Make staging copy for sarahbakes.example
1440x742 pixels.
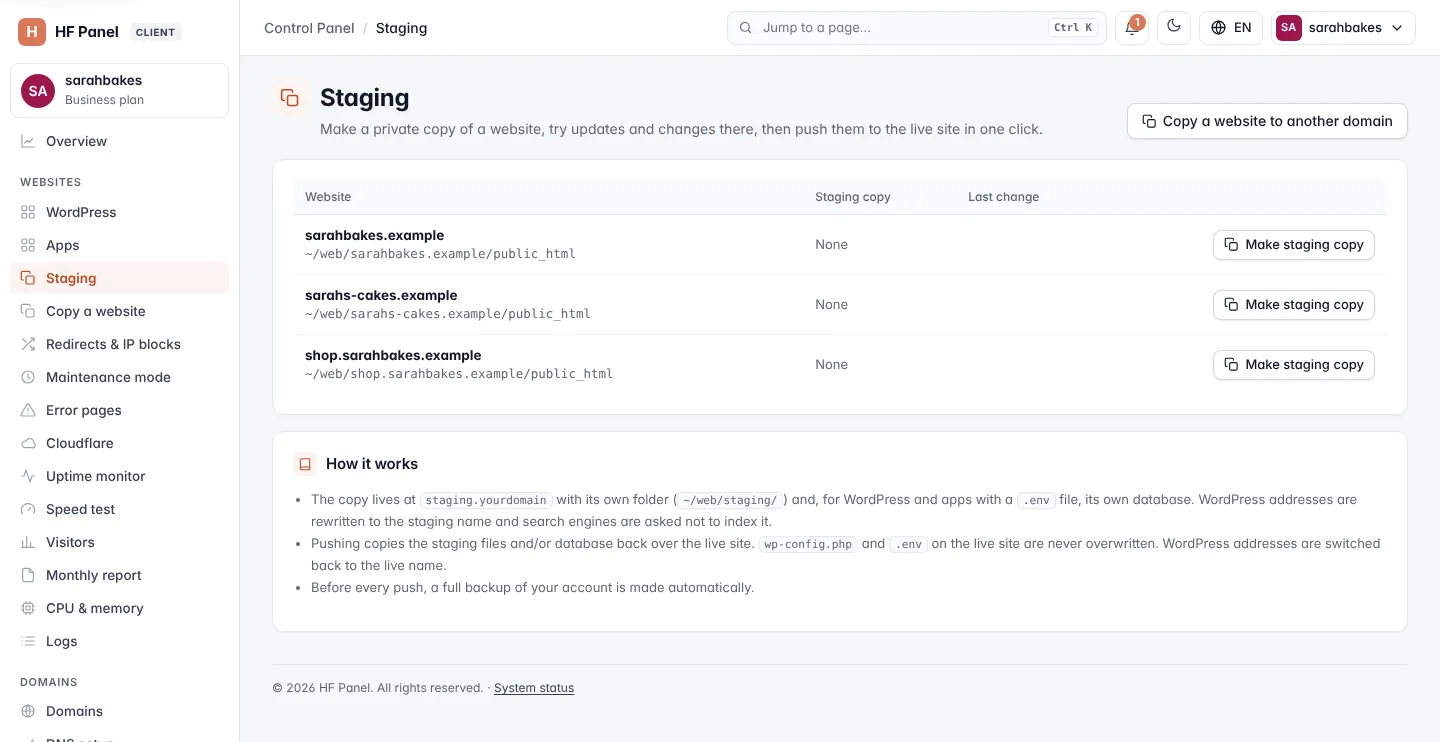pos(1294,245)
